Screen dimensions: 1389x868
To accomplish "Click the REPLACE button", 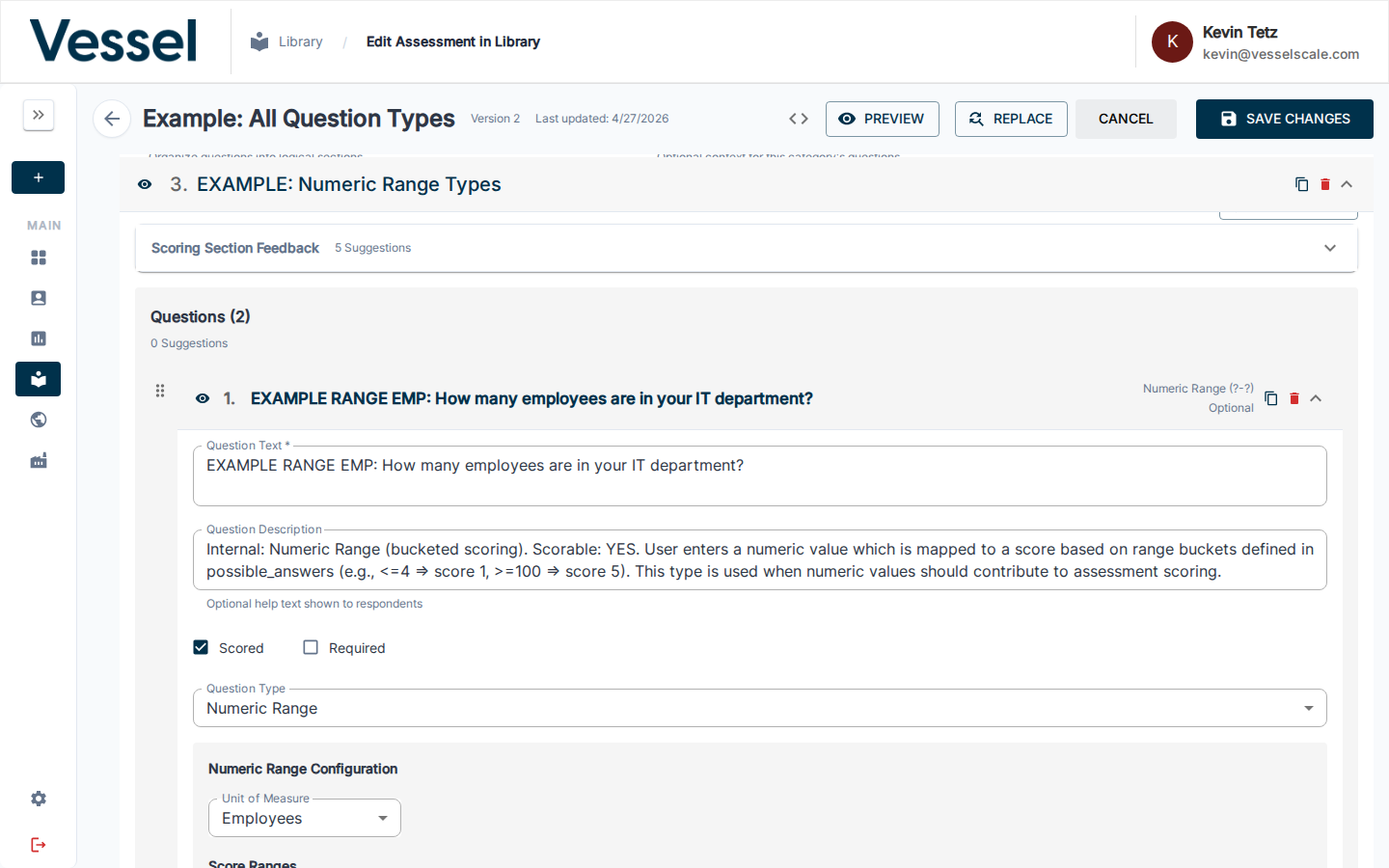I will click(1011, 119).
